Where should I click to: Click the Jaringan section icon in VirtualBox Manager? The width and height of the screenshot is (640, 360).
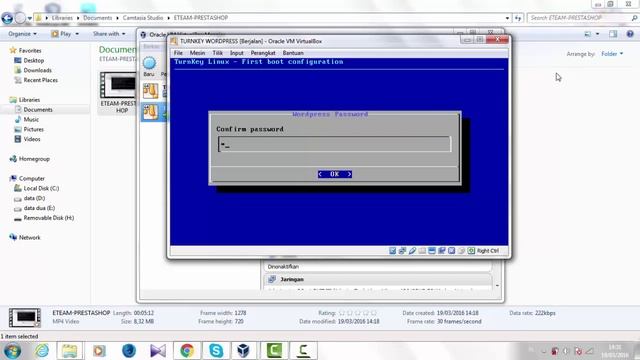[272, 279]
